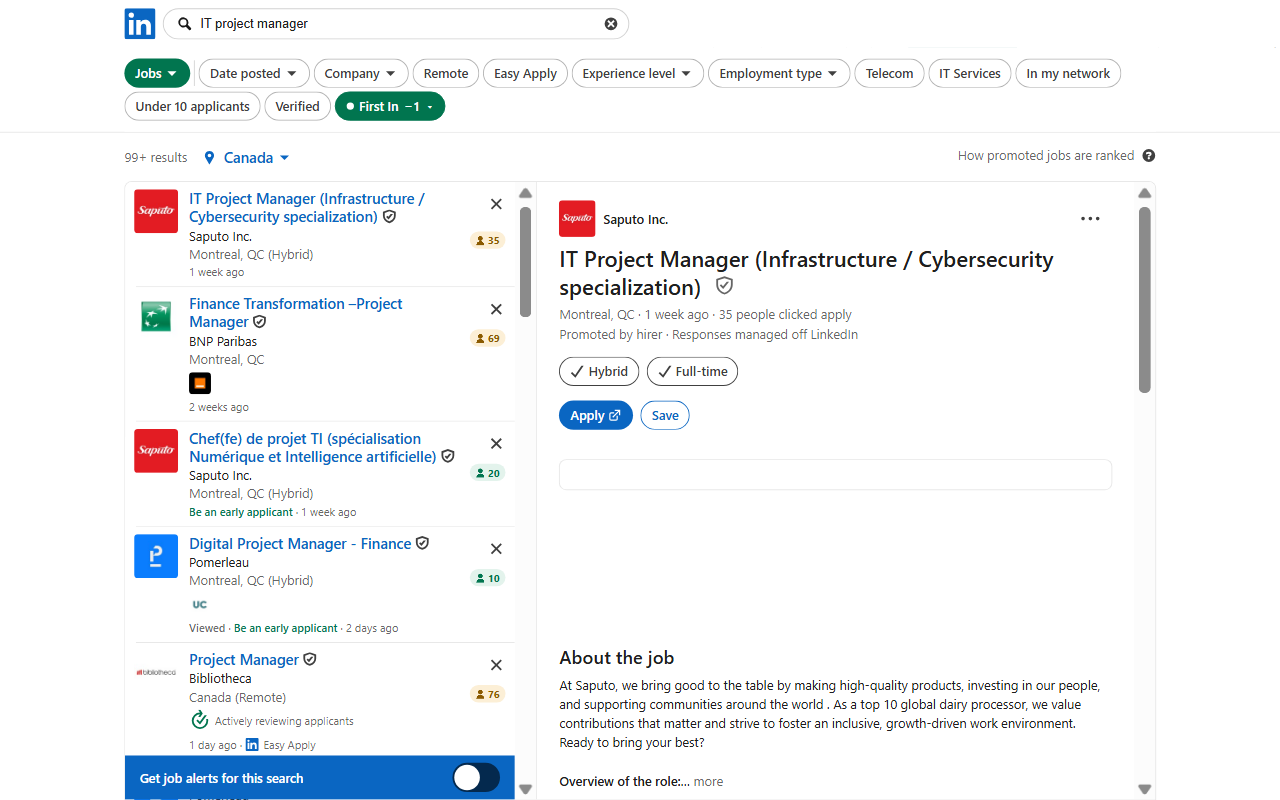Click the Saputo logo in job details

[577, 219]
